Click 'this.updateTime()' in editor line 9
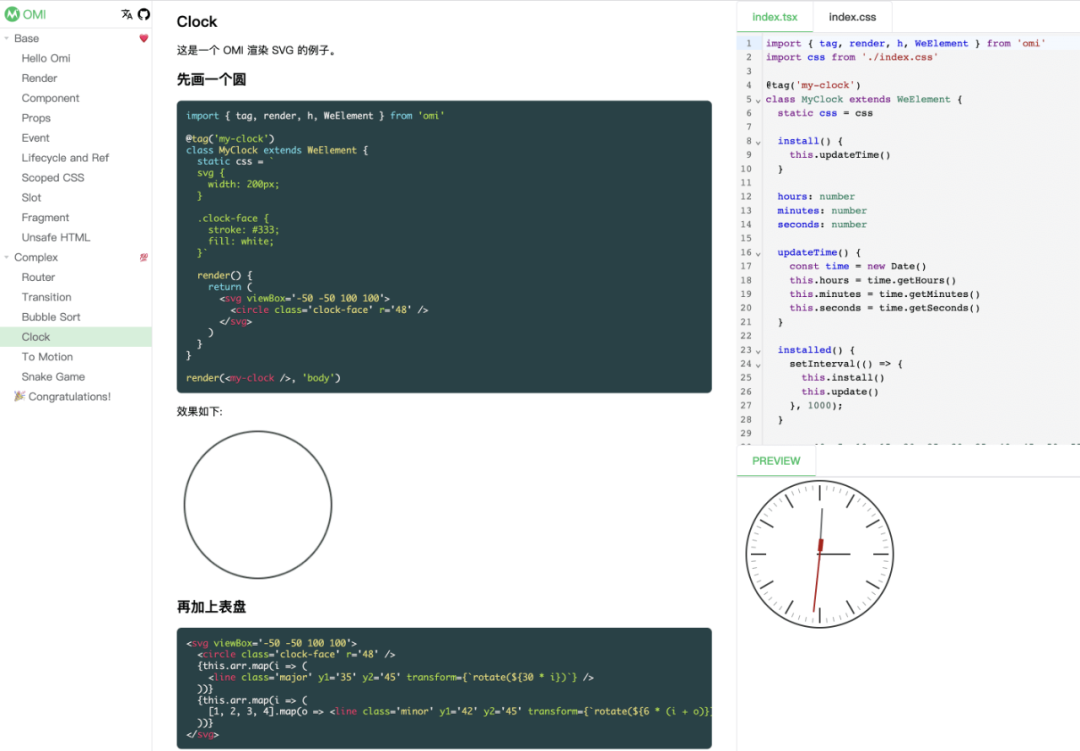The width and height of the screenshot is (1080, 751). (x=840, y=155)
